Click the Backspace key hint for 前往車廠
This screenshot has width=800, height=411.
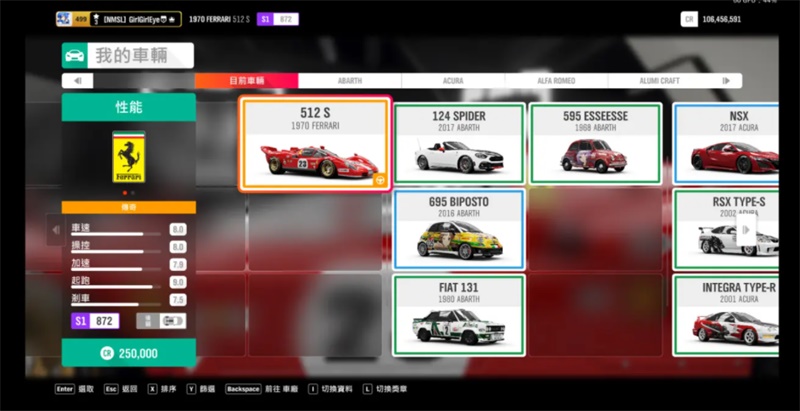pyautogui.click(x=243, y=389)
